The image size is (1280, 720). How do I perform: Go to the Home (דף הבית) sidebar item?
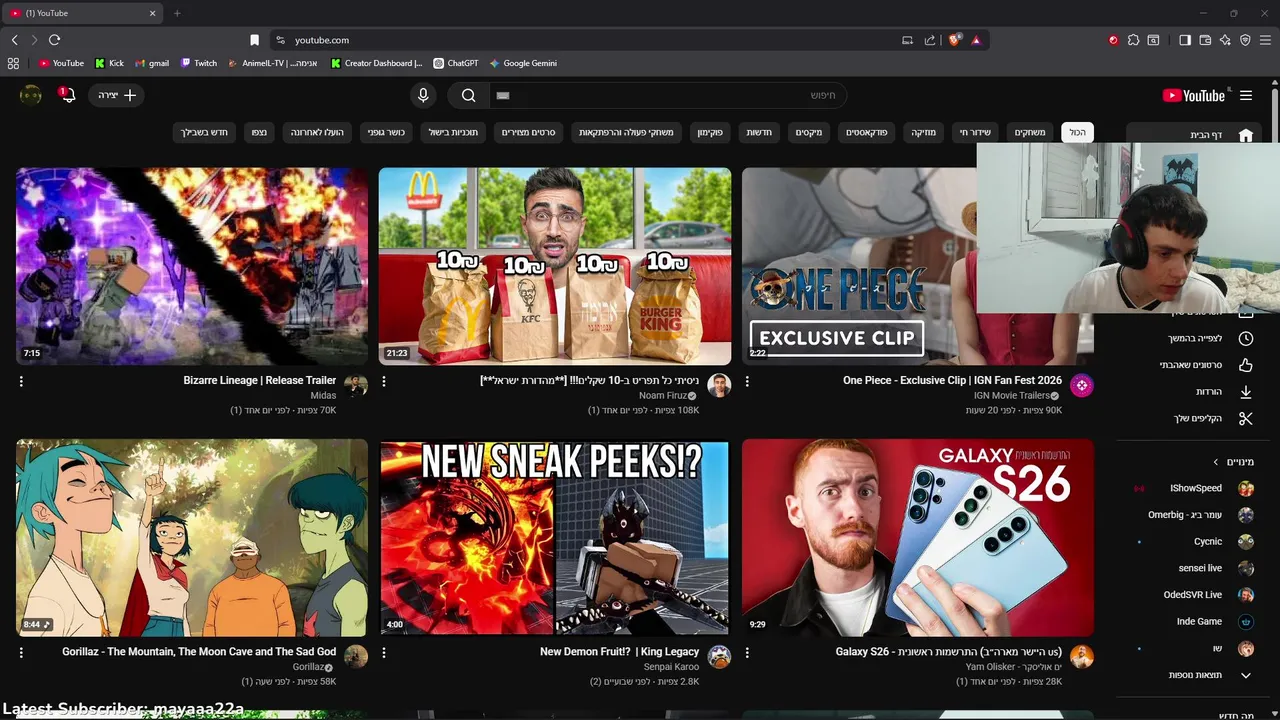pyautogui.click(x=1194, y=135)
